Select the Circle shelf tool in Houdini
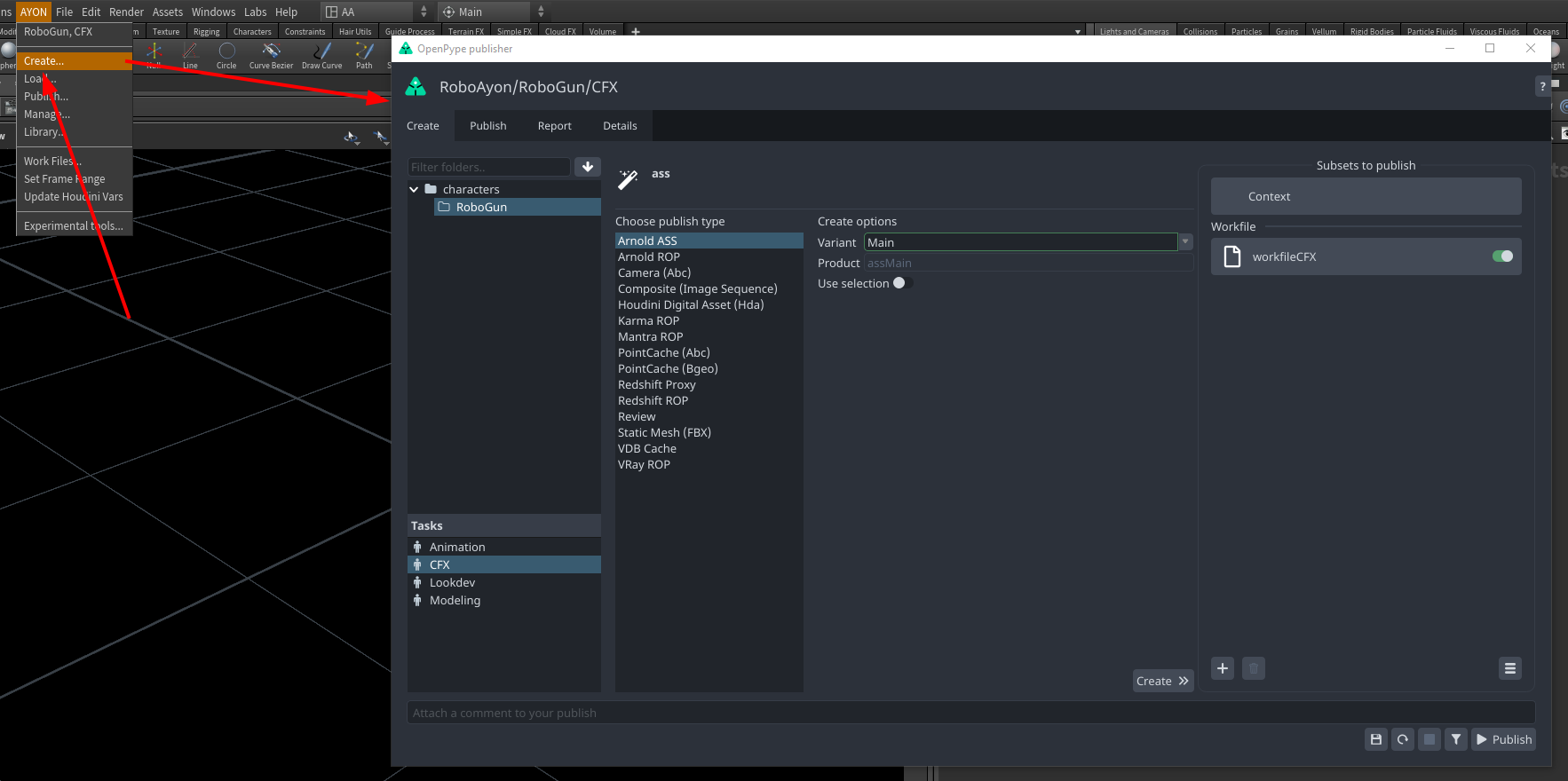 pos(226,55)
